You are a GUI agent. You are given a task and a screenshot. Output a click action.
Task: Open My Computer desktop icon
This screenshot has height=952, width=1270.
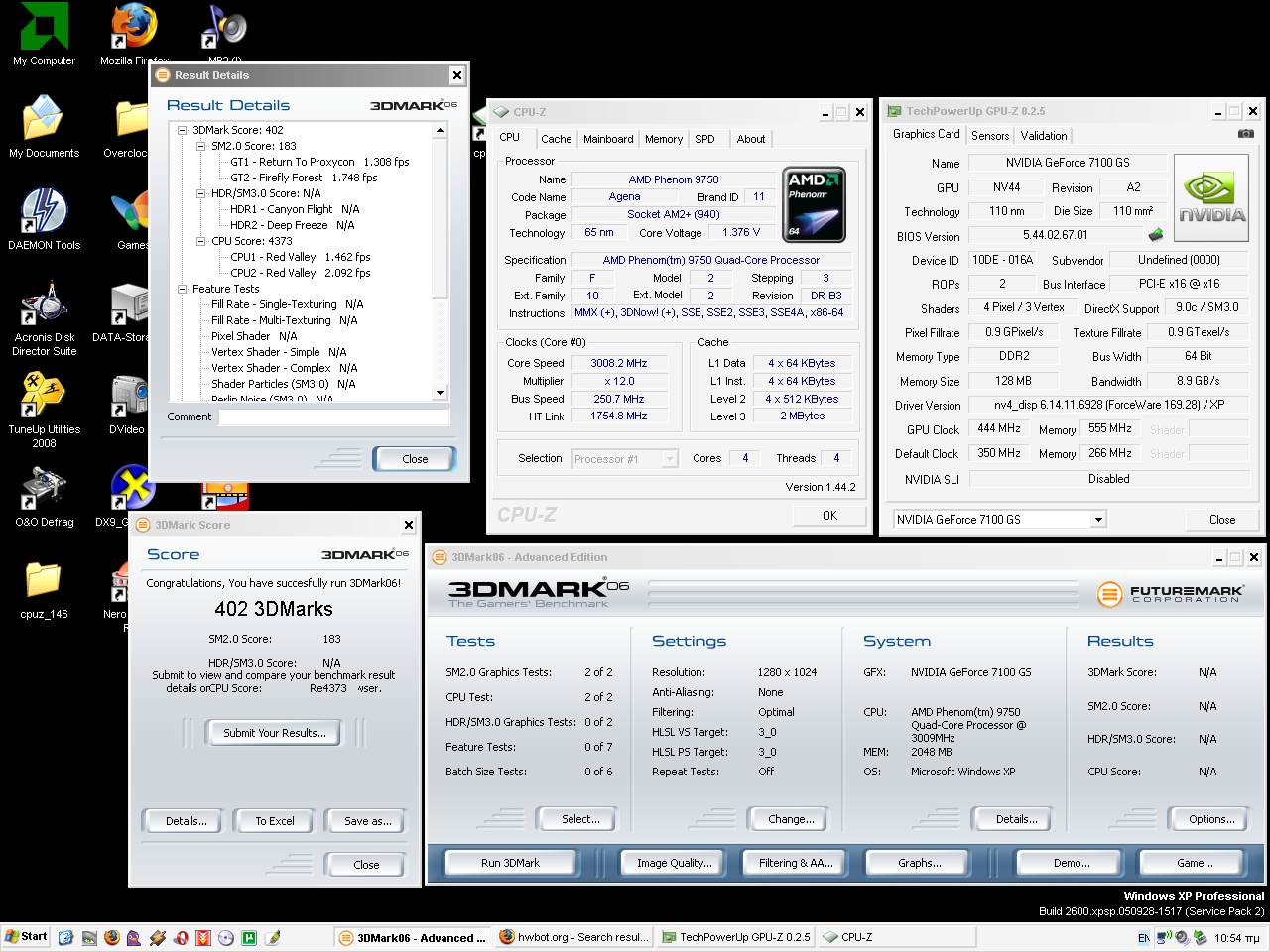pos(44,35)
